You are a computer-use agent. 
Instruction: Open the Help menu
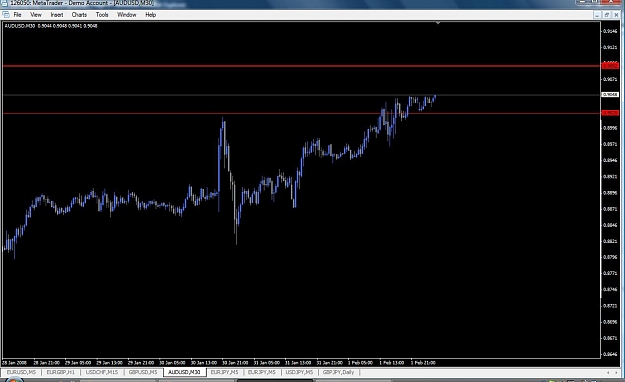point(151,15)
